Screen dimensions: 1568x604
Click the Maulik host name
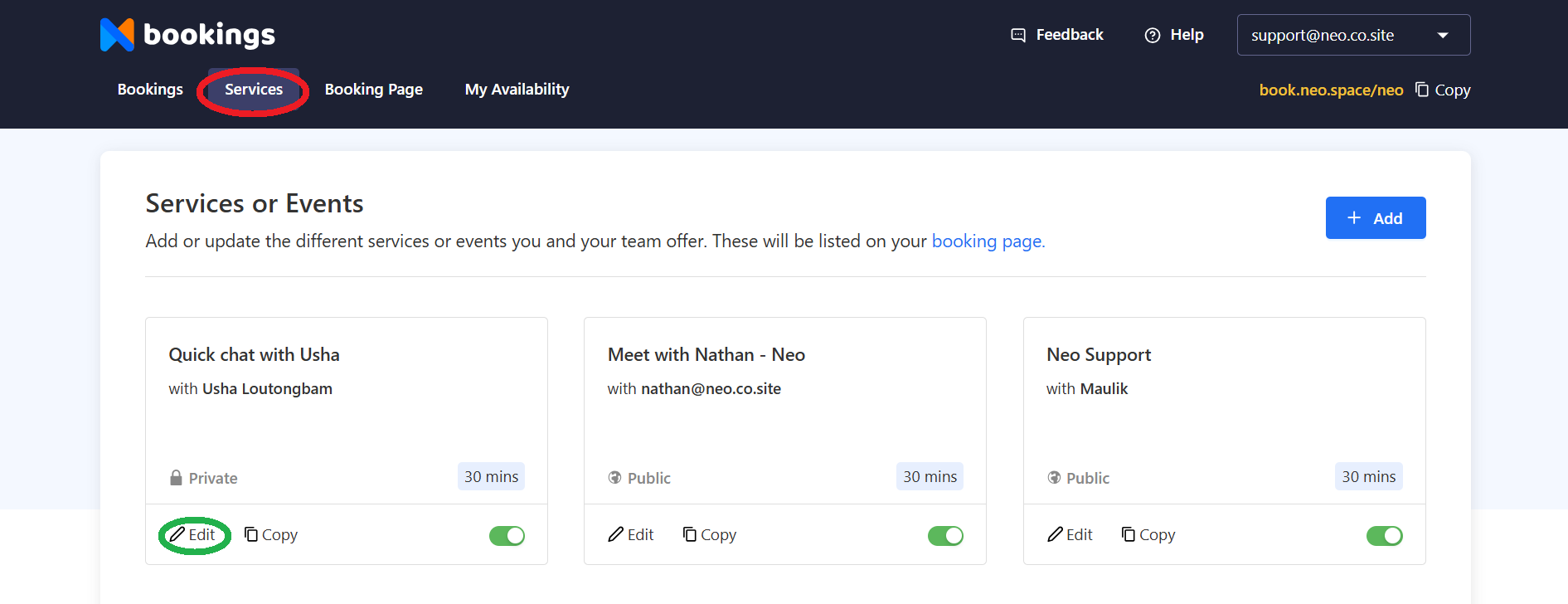pyautogui.click(x=1104, y=389)
